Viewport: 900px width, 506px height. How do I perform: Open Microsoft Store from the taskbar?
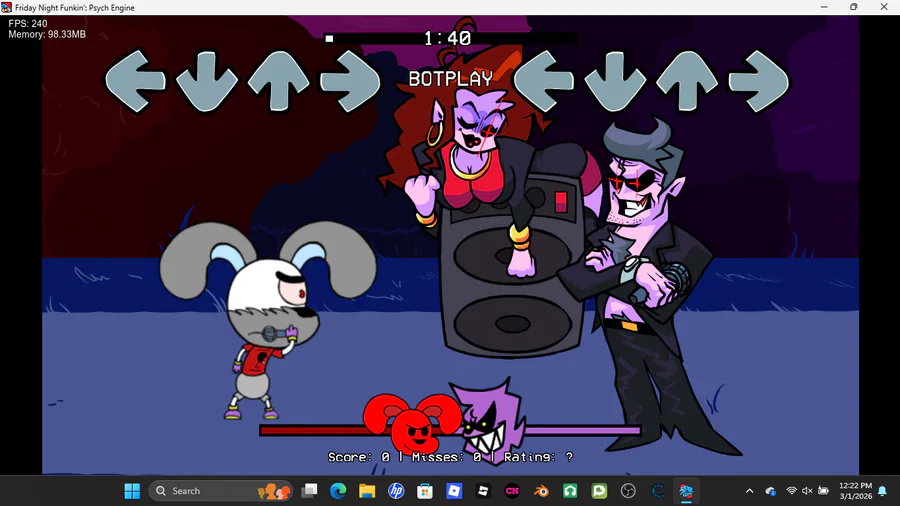tap(425, 491)
